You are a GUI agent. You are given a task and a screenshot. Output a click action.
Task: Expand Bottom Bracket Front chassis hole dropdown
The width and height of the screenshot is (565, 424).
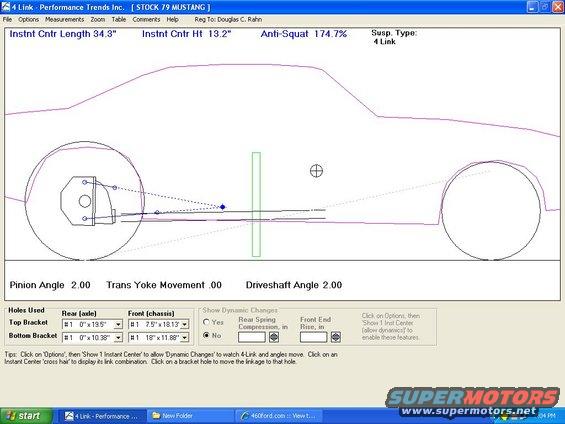(184, 338)
